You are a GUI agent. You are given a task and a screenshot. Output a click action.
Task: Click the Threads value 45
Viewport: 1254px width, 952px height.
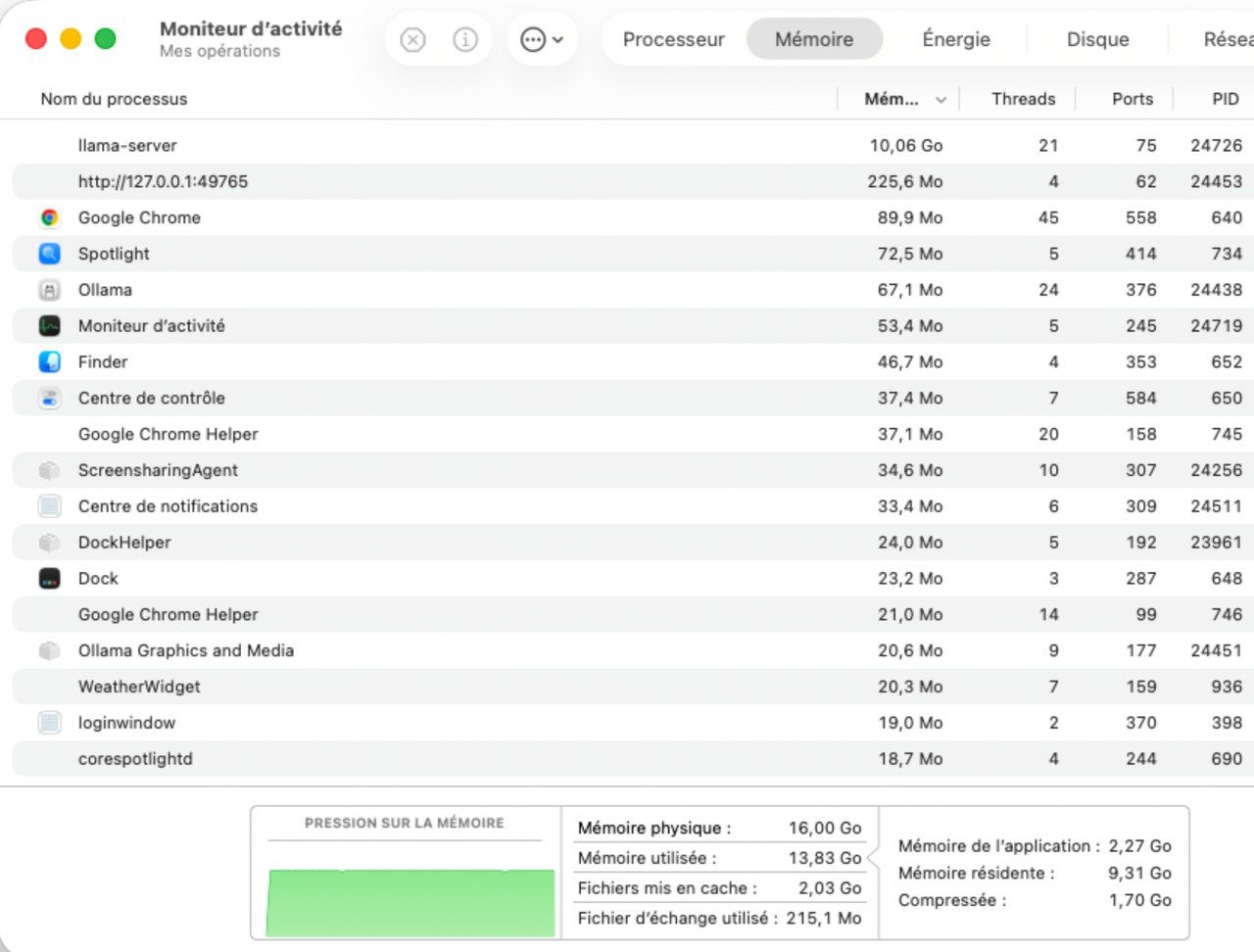point(1048,217)
